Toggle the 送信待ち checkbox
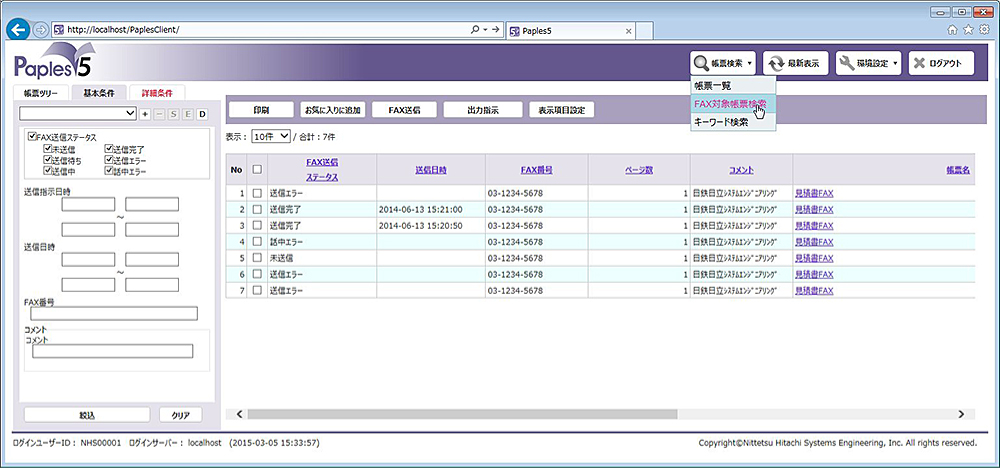This screenshot has height=468, width=1000. [47, 160]
